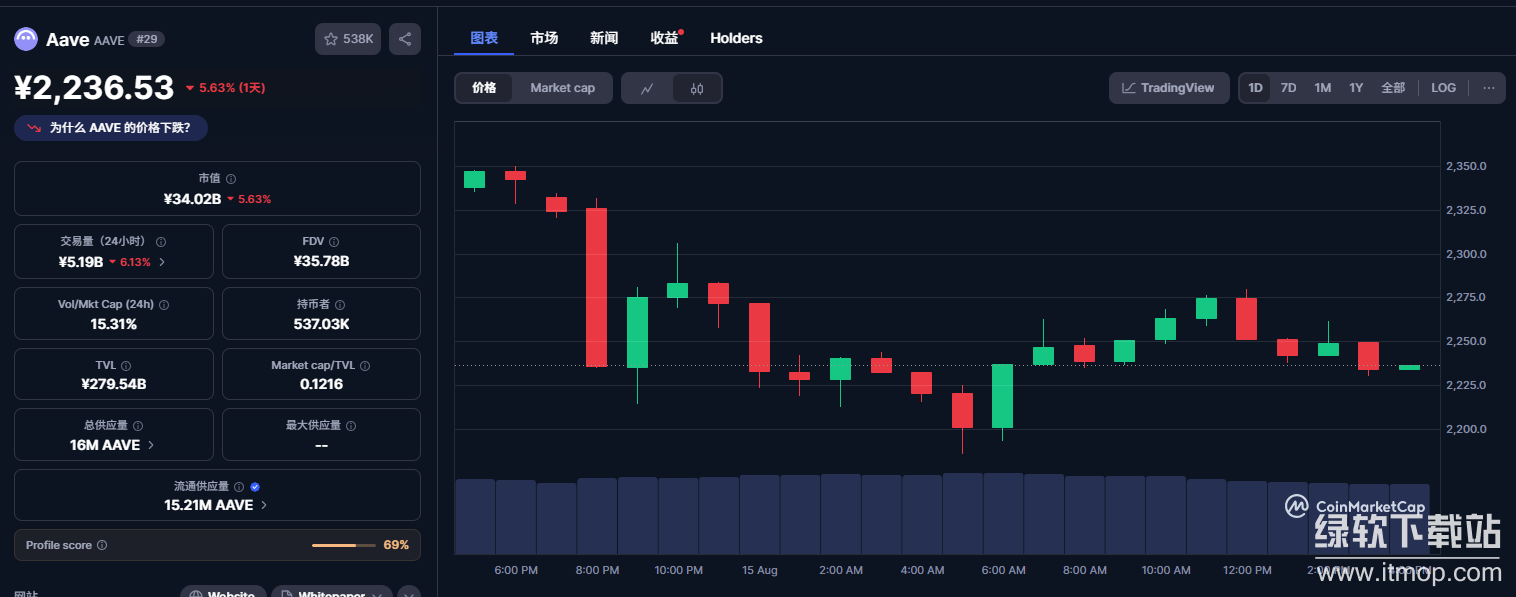Expand the 16M AAVE total supply details
The width and height of the screenshot is (1516, 597).
click(x=112, y=445)
